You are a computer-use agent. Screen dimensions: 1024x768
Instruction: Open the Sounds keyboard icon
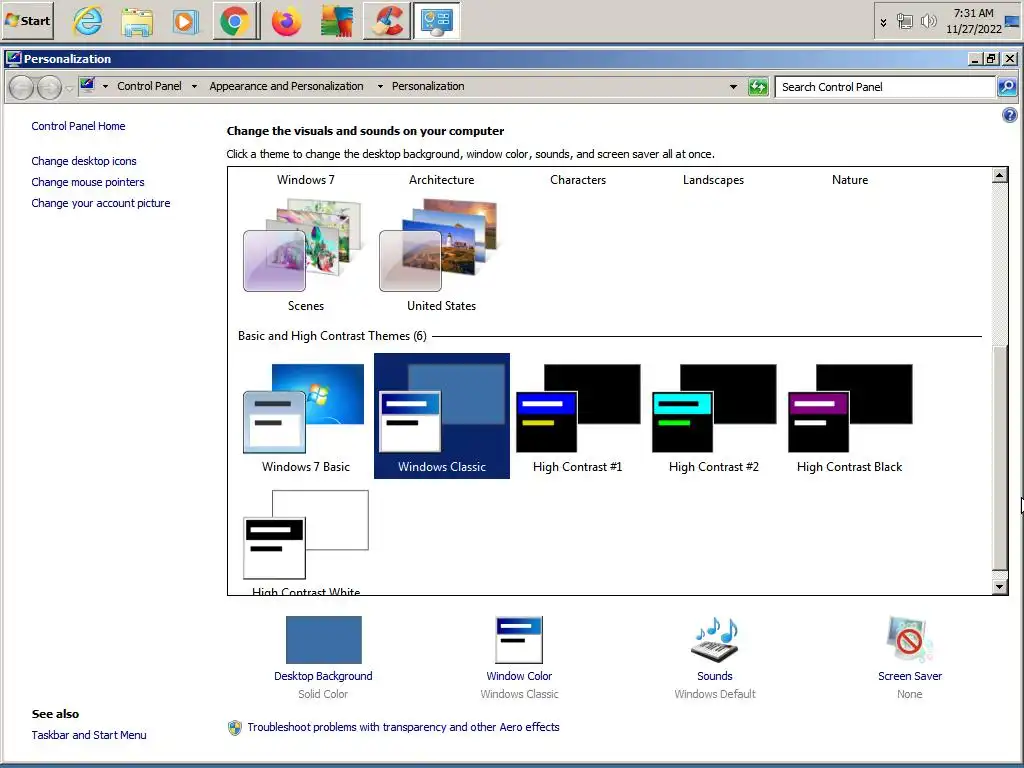click(x=714, y=639)
